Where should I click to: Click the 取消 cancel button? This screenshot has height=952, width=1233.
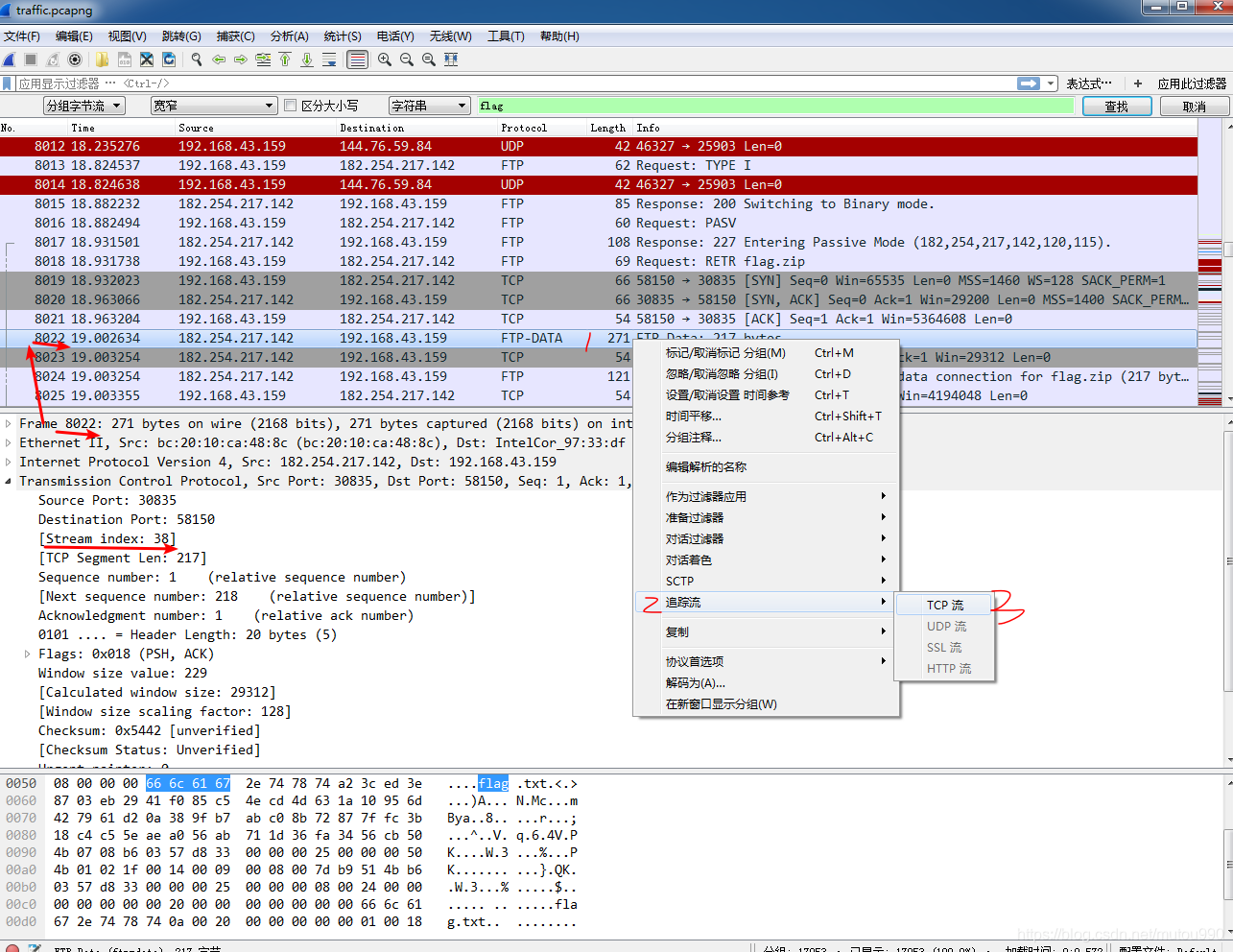tap(1194, 106)
